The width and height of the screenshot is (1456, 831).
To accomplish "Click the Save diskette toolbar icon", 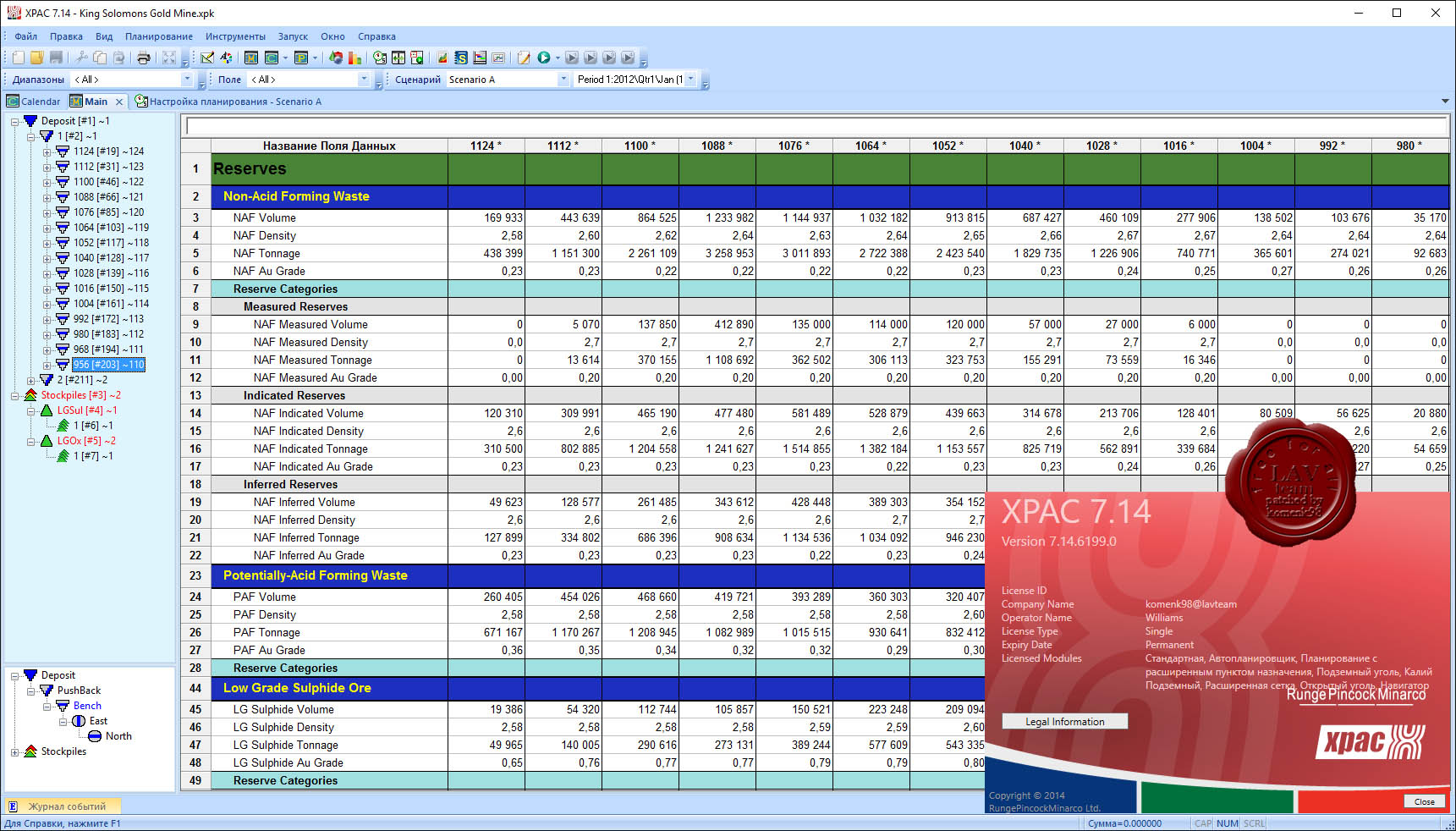I will pos(56,58).
